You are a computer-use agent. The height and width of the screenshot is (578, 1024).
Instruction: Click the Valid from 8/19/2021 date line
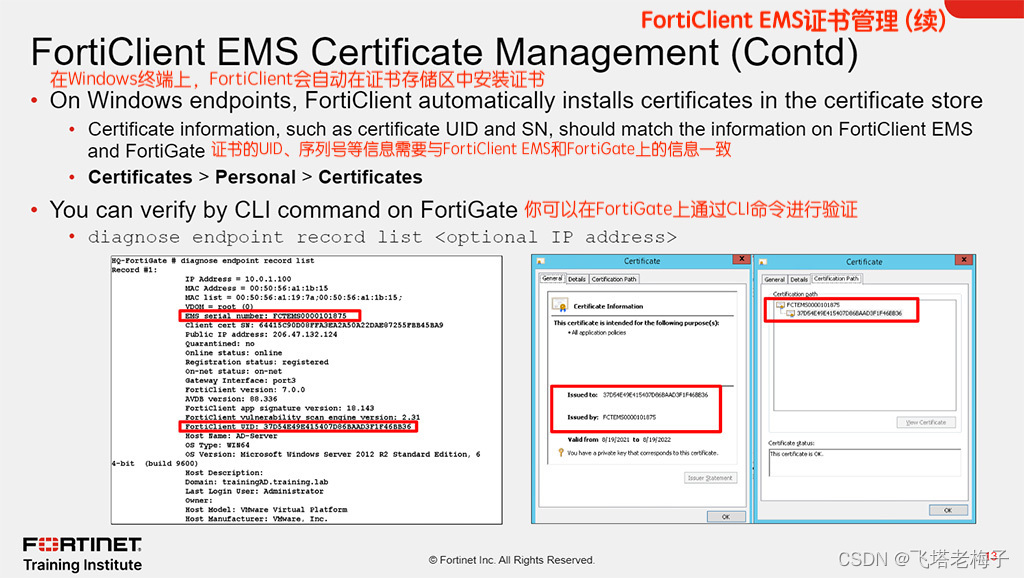(x=618, y=440)
